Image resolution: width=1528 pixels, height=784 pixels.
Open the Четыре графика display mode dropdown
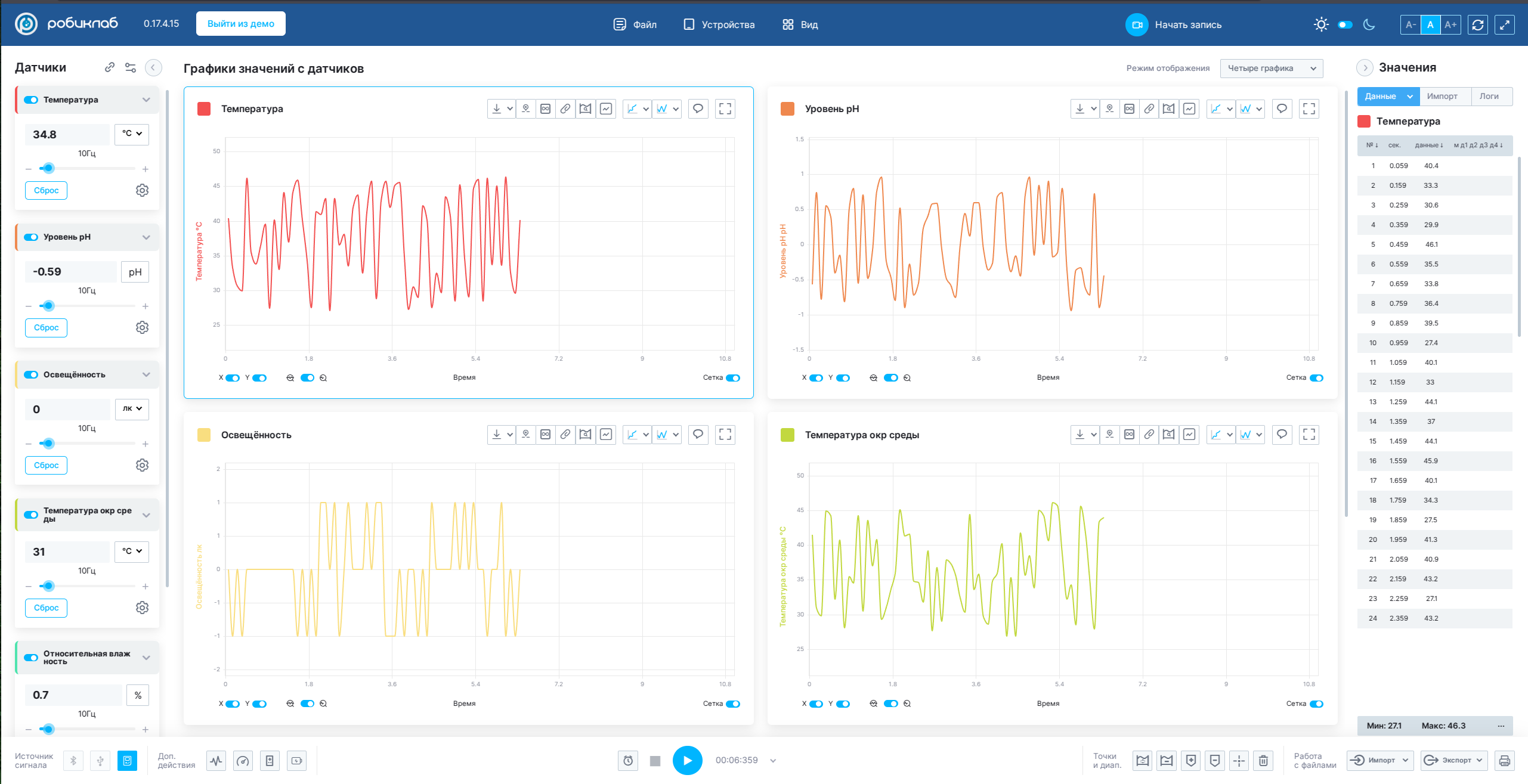[x=1271, y=68]
